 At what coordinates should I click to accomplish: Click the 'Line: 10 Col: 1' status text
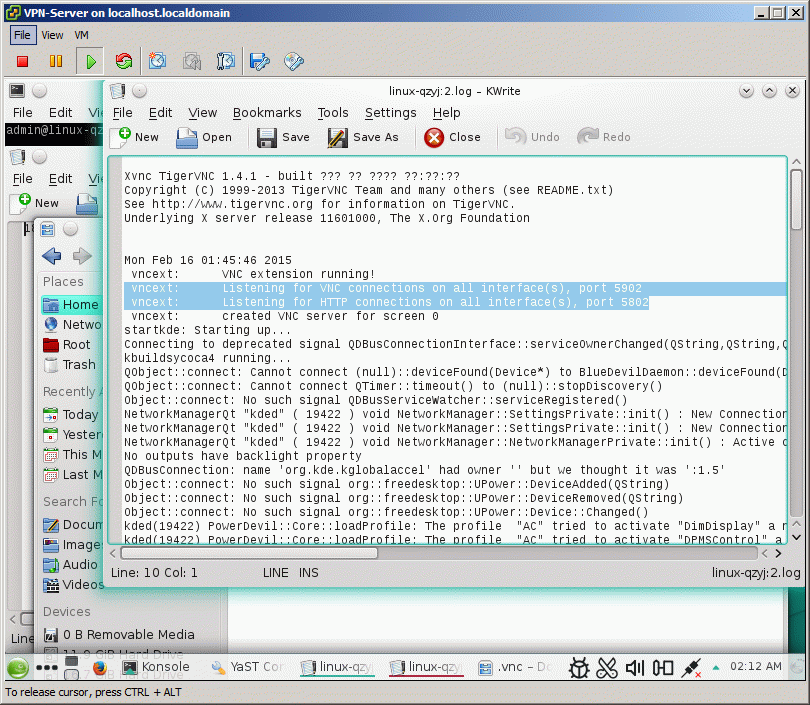pyautogui.click(x=154, y=573)
